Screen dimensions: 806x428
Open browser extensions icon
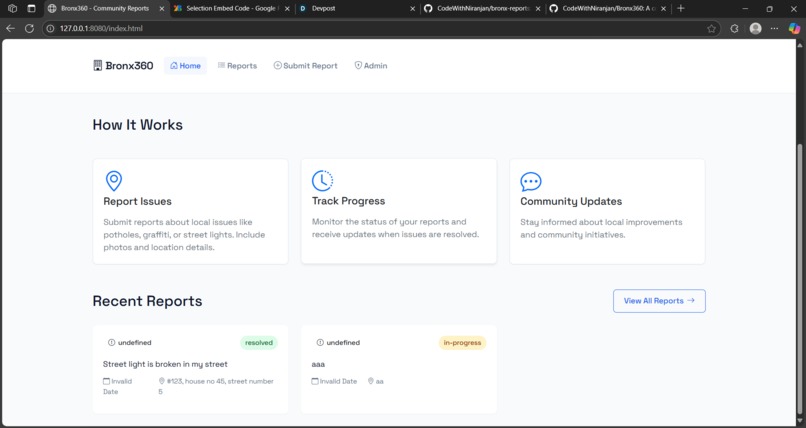735,29
